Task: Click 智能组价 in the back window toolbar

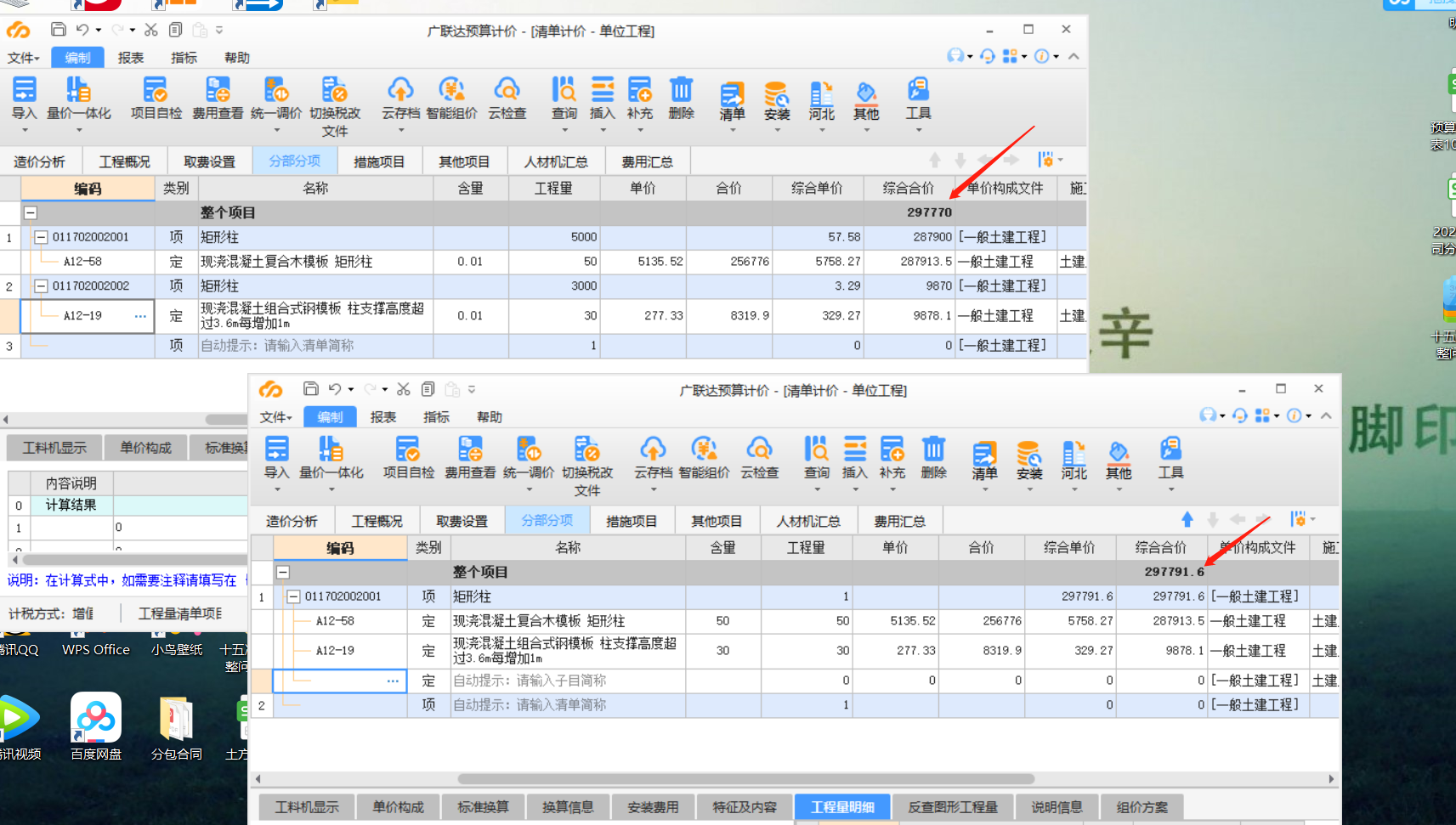Action: [451, 98]
